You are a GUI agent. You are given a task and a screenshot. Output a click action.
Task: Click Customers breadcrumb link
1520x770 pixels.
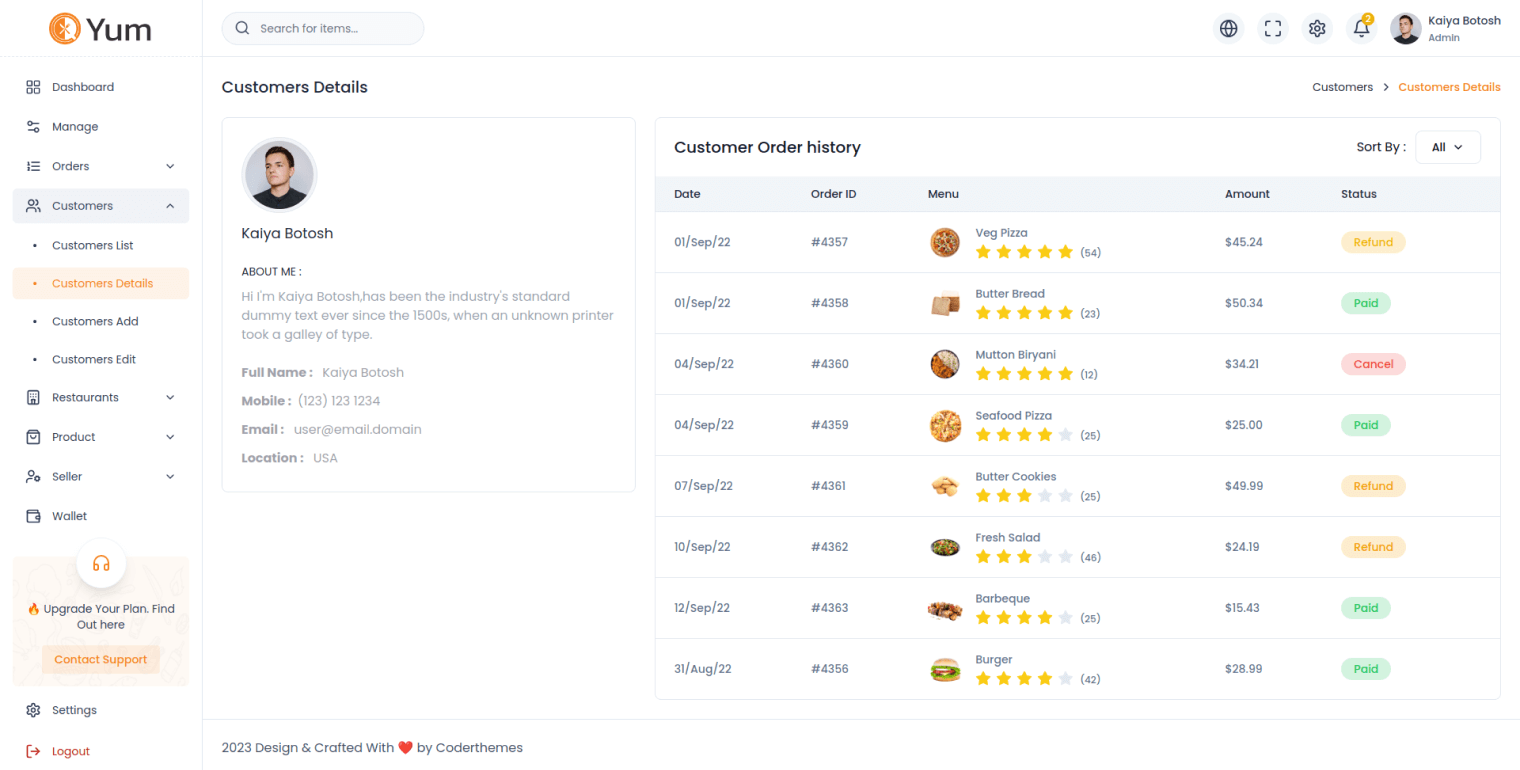click(x=1342, y=87)
